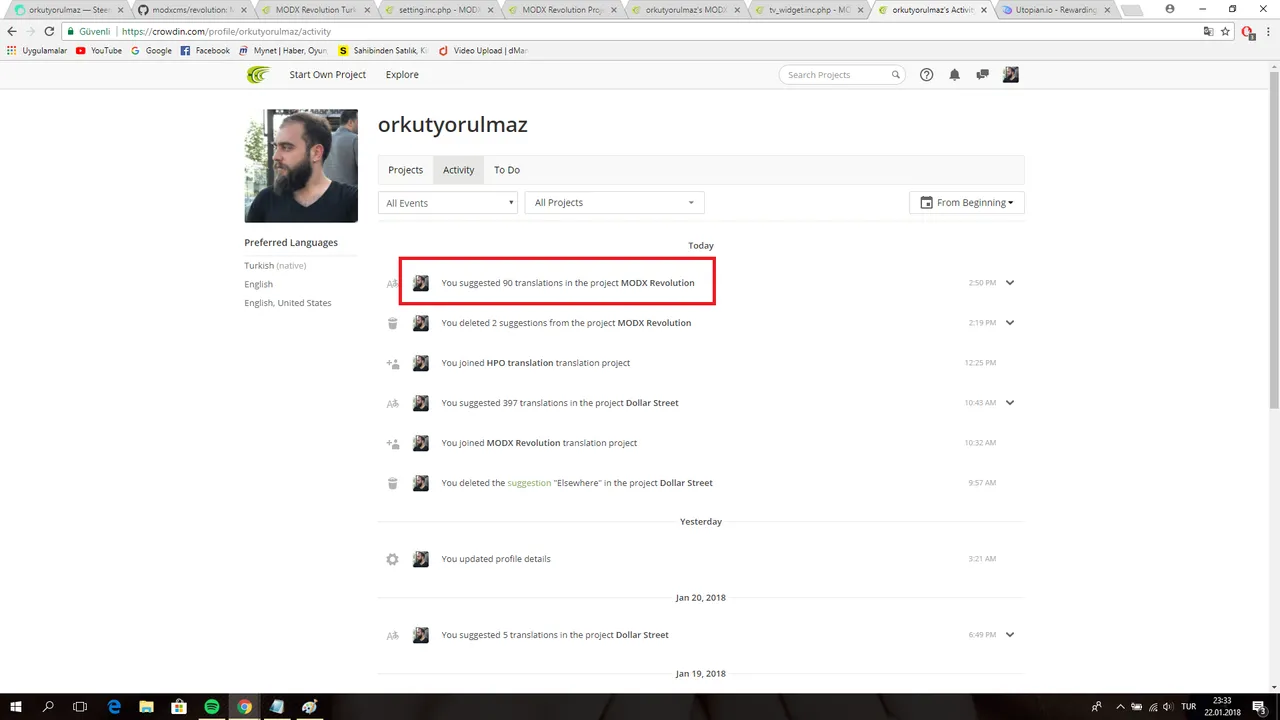
Task: Open MODX Revolution link in 90 translations entry
Action: (x=657, y=283)
